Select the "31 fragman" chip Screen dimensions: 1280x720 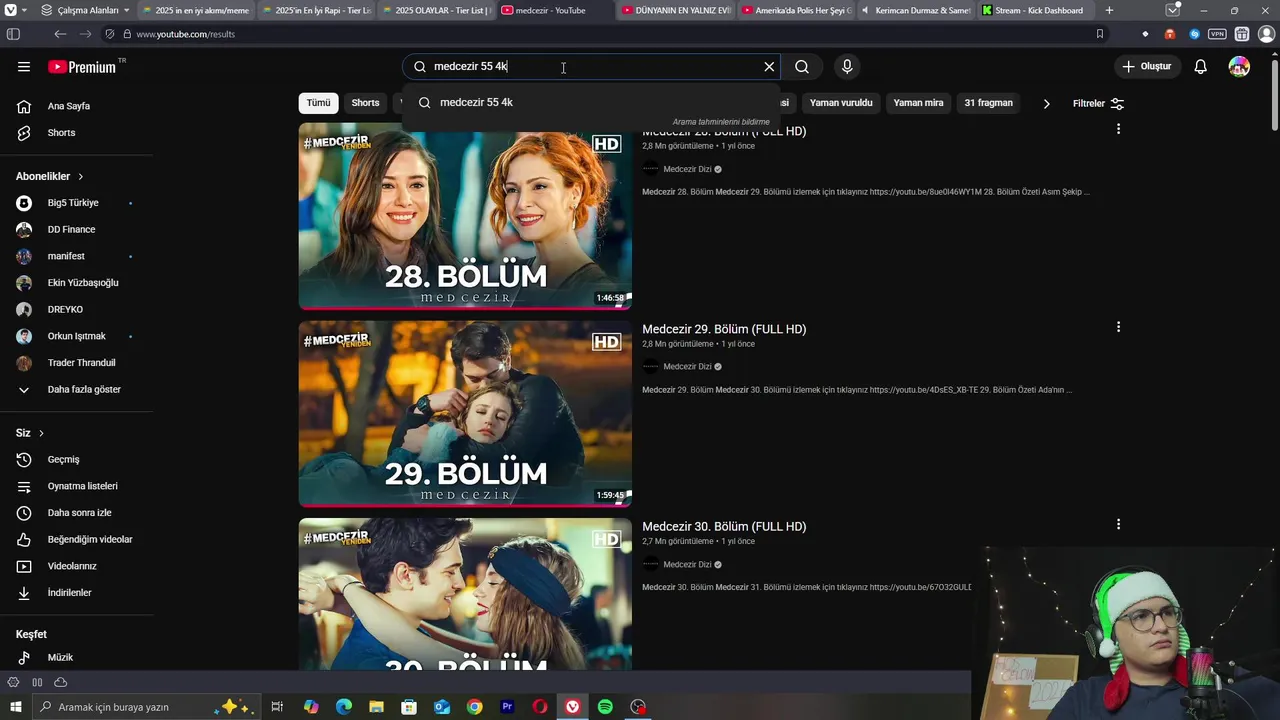point(988,103)
